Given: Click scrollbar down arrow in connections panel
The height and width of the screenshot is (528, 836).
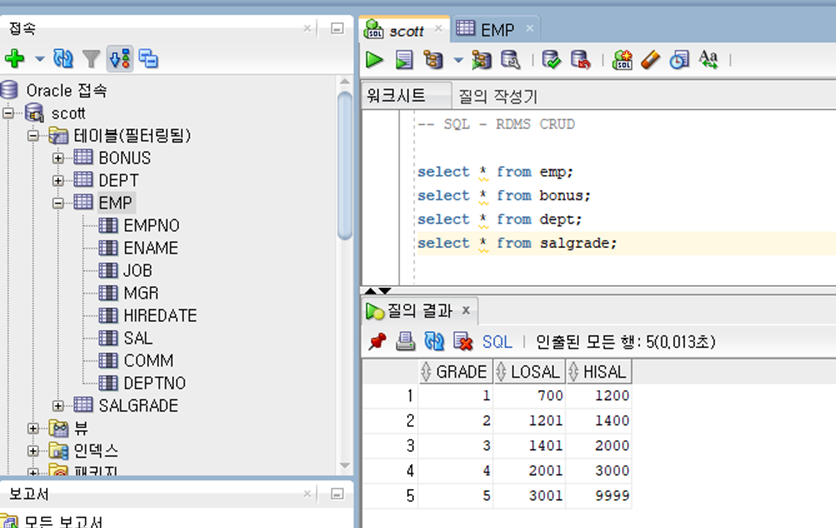Looking at the screenshot, I should pyautogui.click(x=345, y=466).
